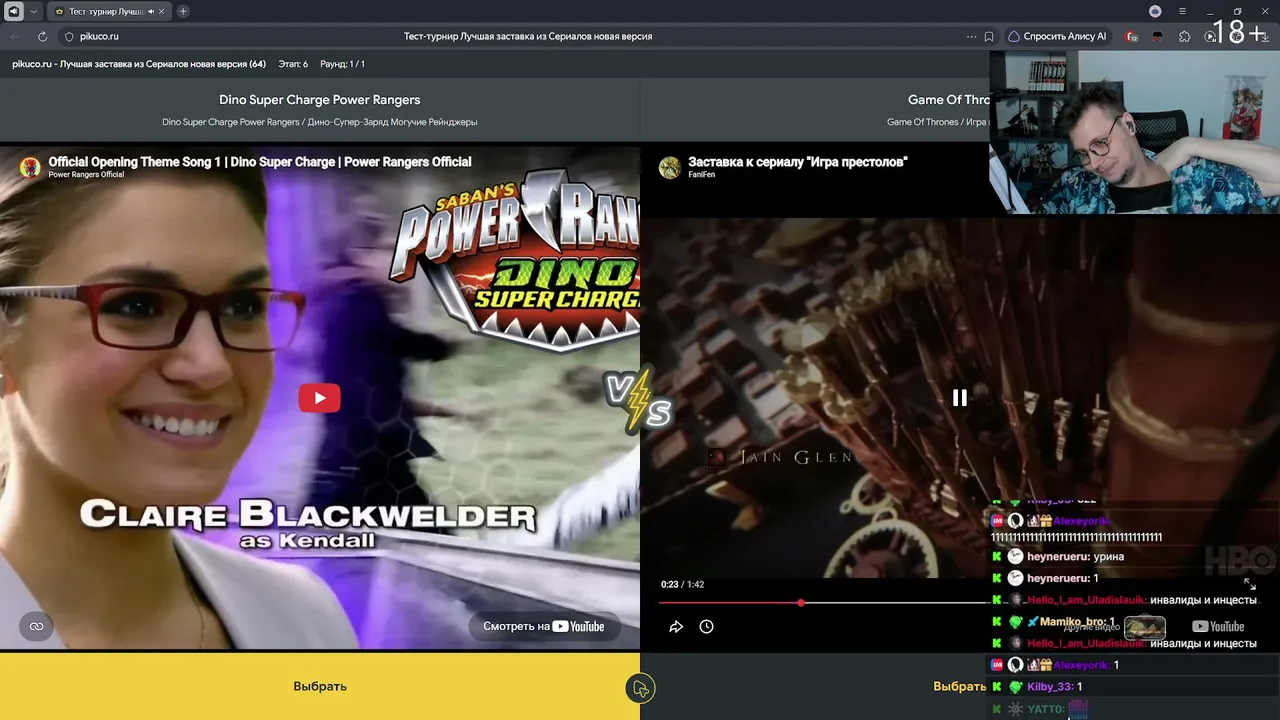Mute the browser audio indicator icon
The height and width of the screenshot is (720, 1280).
point(14,11)
